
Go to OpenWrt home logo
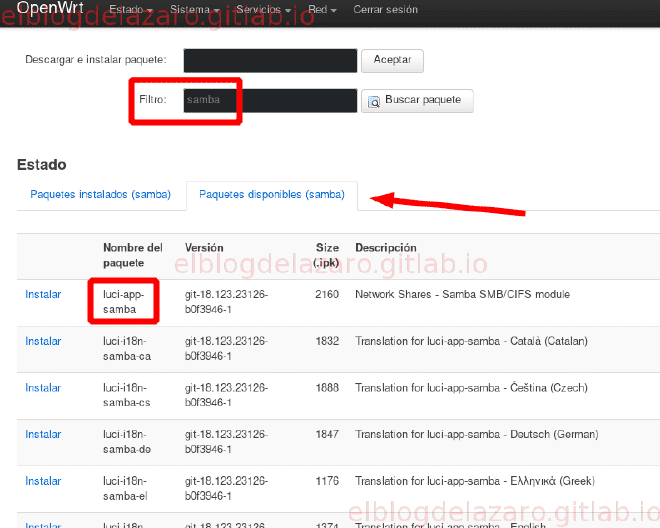pyautogui.click(x=50, y=8)
